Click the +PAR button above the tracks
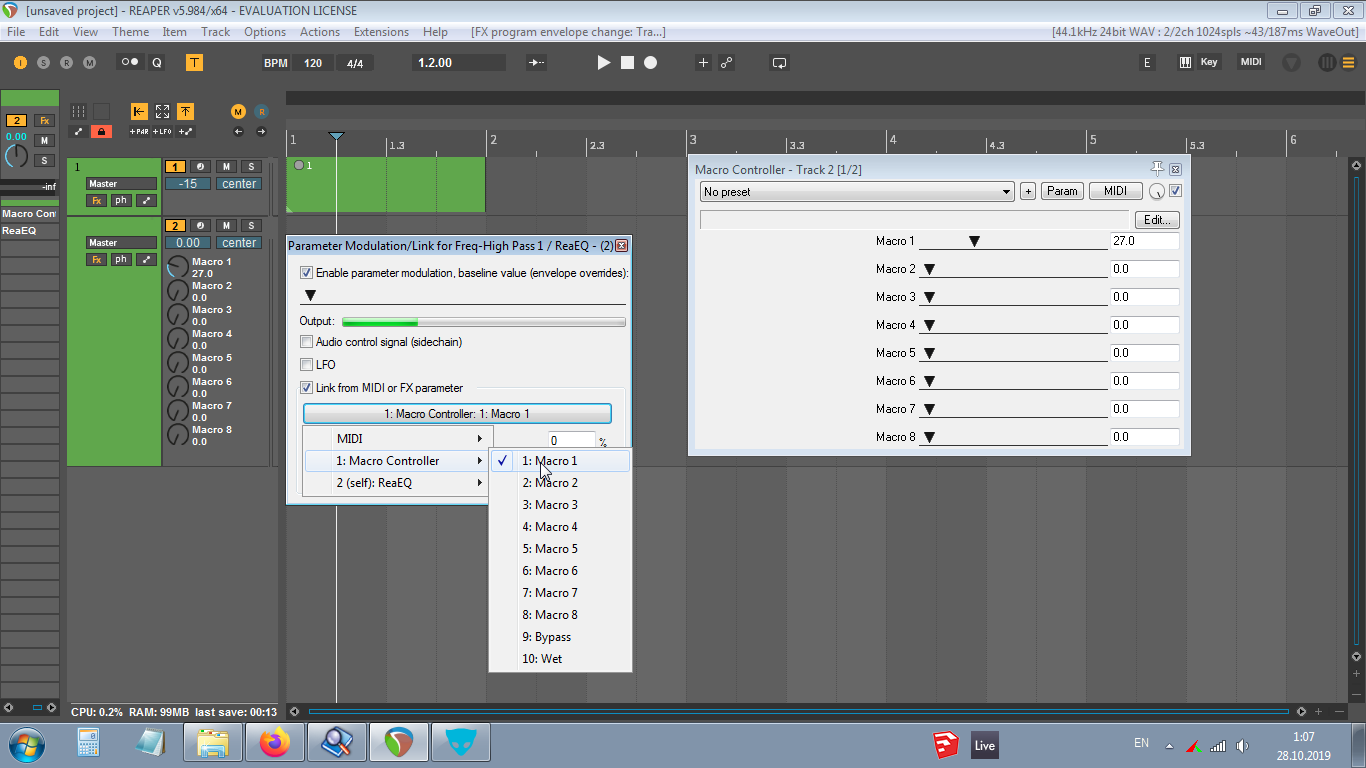The height and width of the screenshot is (768, 1366). click(x=139, y=131)
